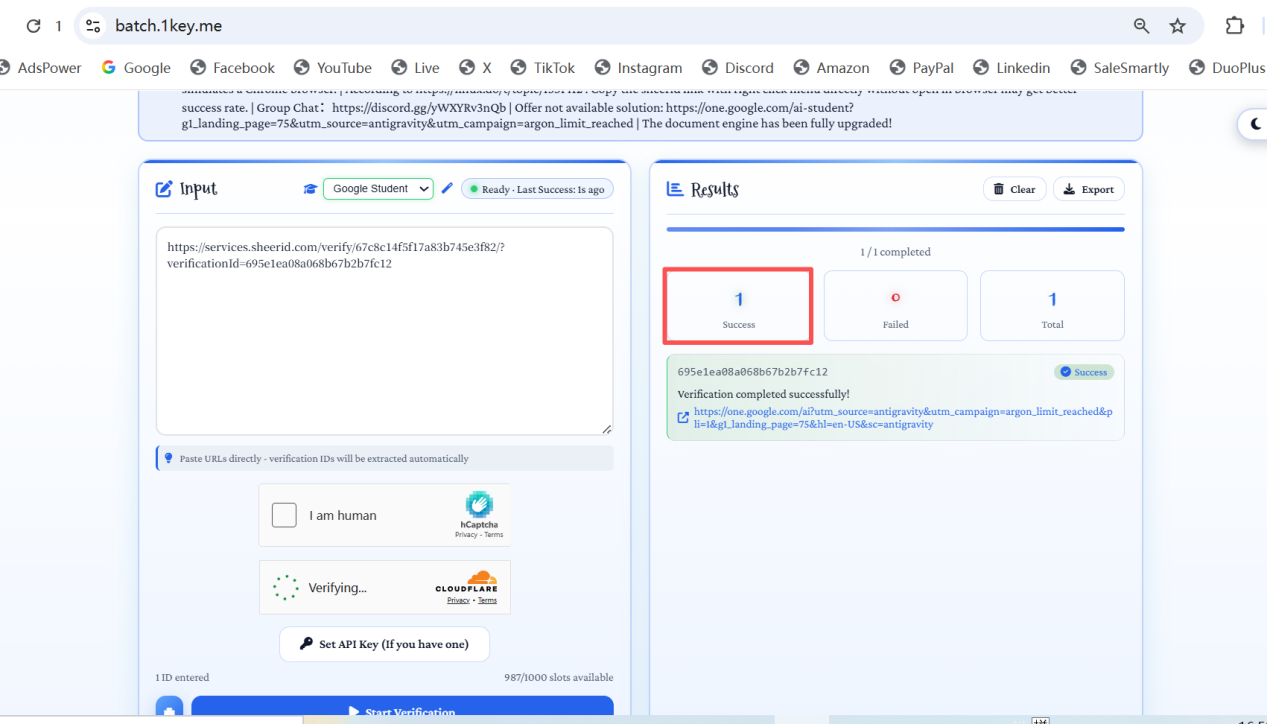
Task: Click the '1 ID entered' counter text
Action: point(183,677)
